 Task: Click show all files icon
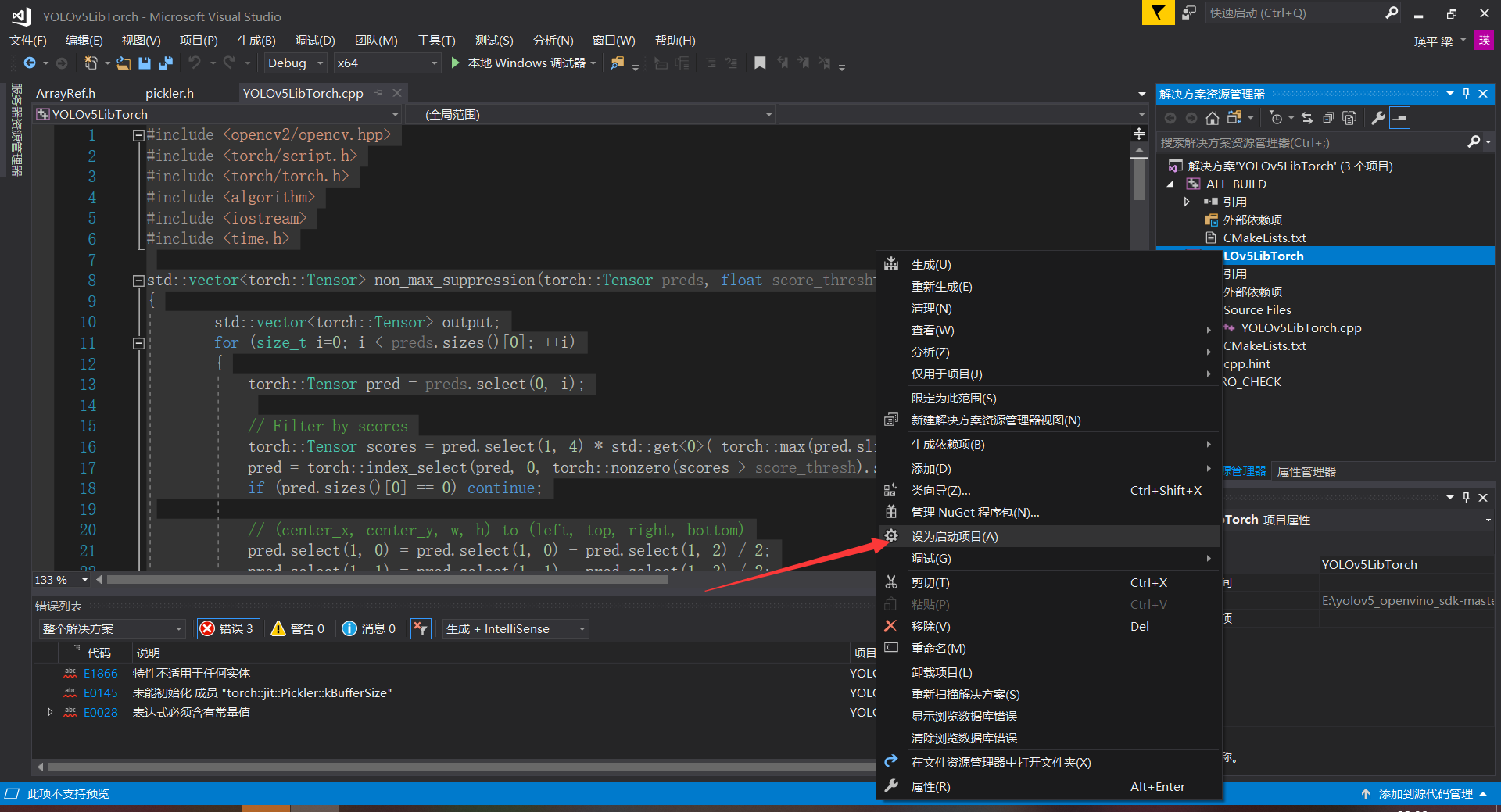point(1349,118)
